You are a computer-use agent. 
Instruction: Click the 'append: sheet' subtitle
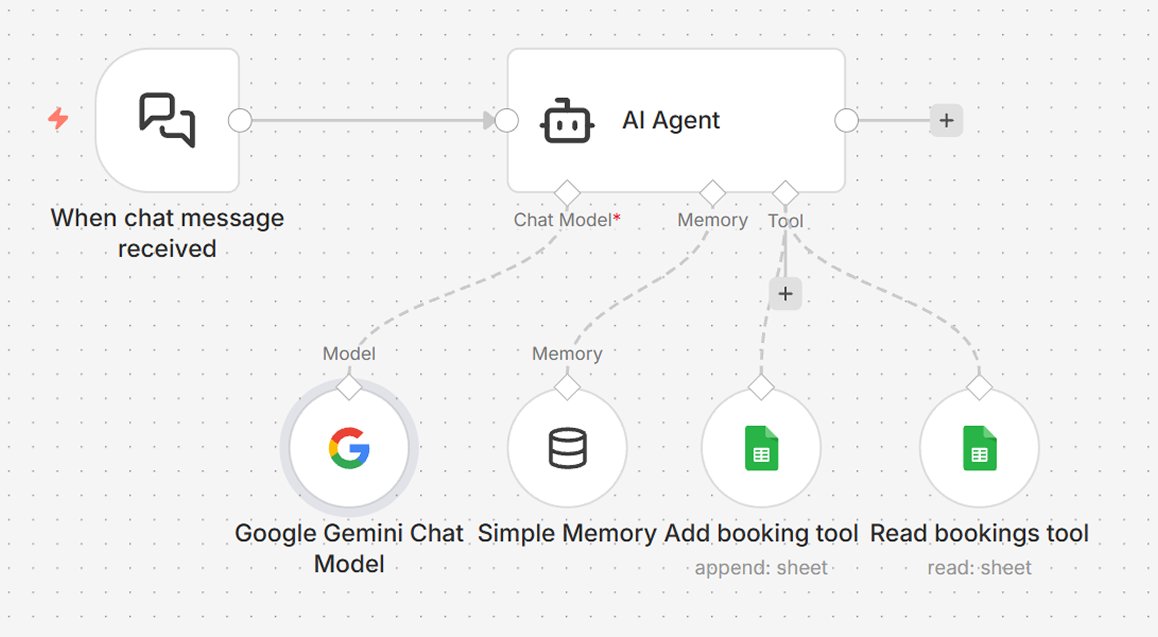point(761,568)
